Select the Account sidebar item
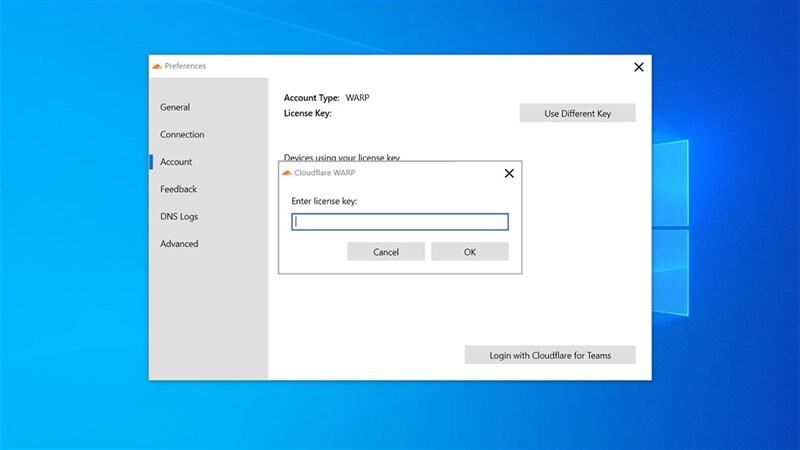Image resolution: width=800 pixels, height=450 pixels. coord(176,162)
